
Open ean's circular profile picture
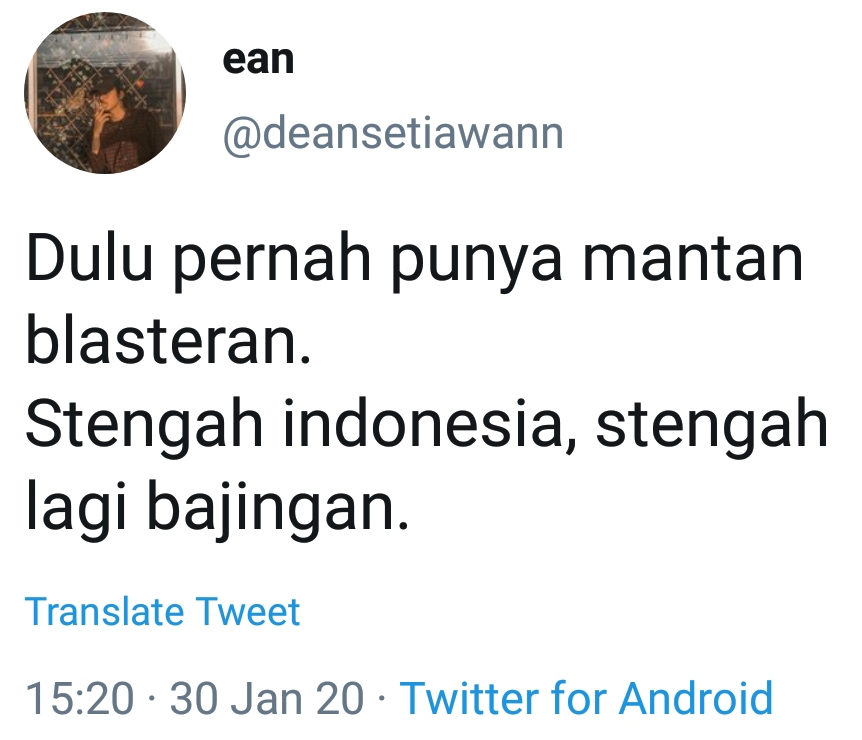click(x=105, y=93)
